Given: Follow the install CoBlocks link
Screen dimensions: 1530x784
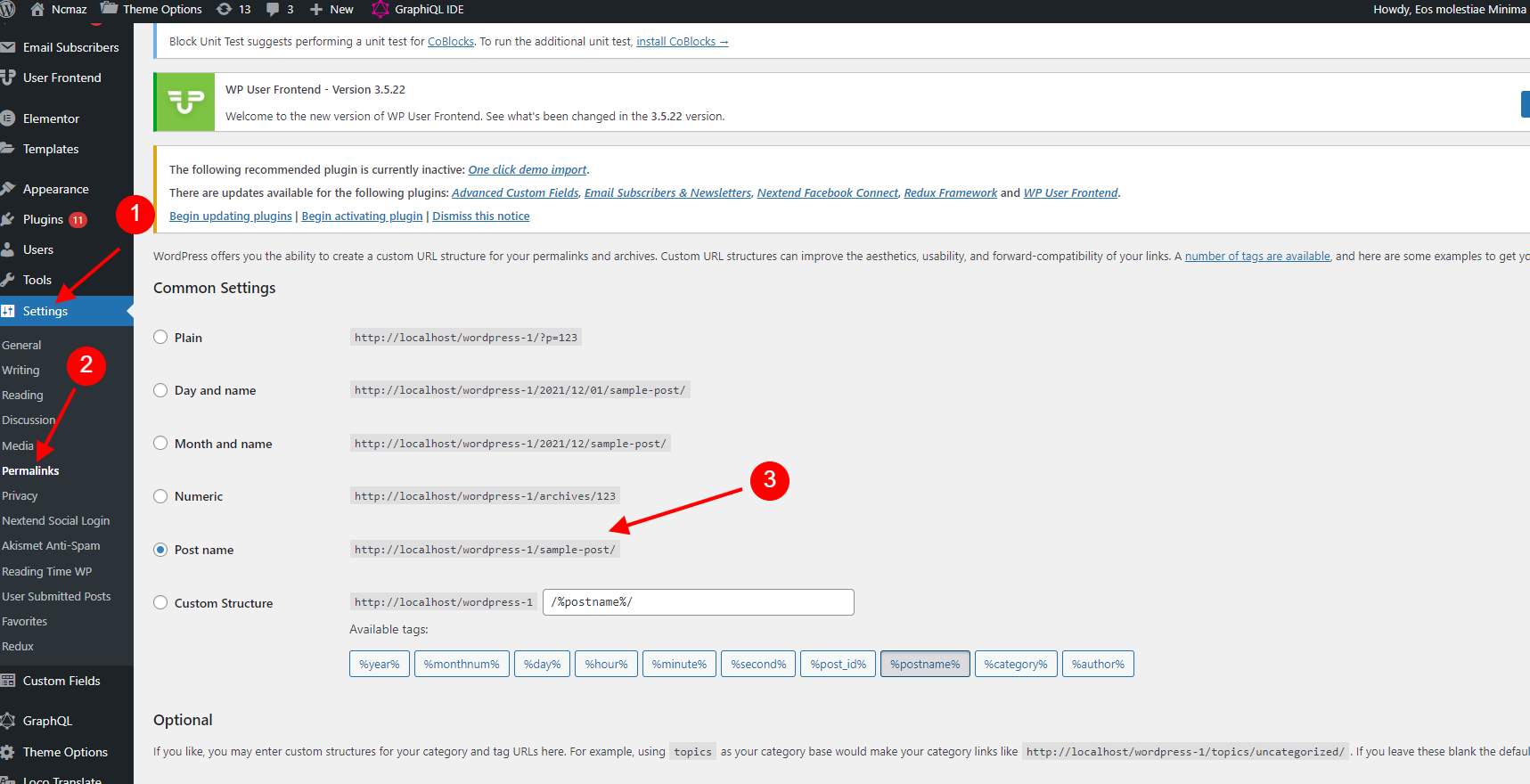Looking at the screenshot, I should coord(682,42).
